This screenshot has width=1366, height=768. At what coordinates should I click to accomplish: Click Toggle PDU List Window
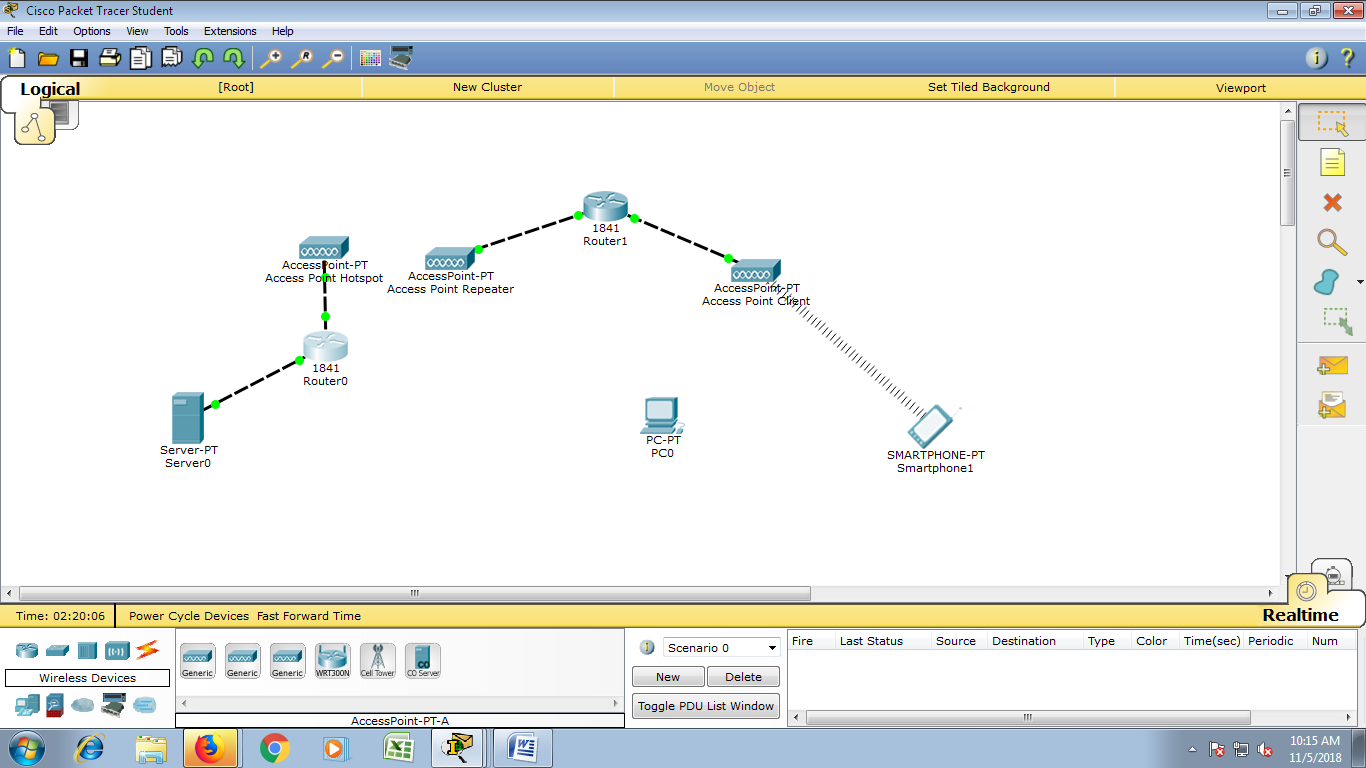[x=706, y=706]
